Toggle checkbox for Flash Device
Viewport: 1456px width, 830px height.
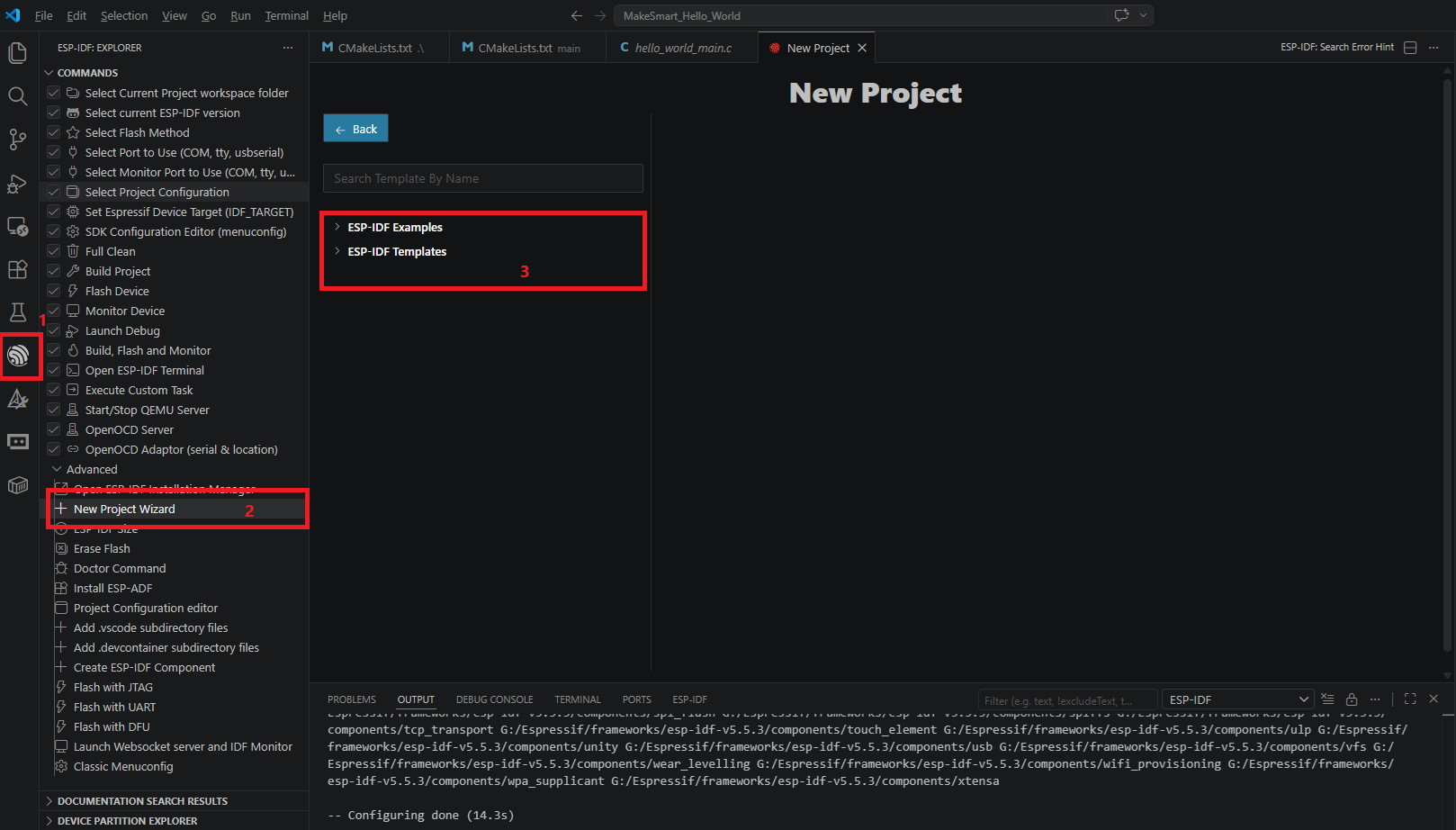(x=53, y=291)
